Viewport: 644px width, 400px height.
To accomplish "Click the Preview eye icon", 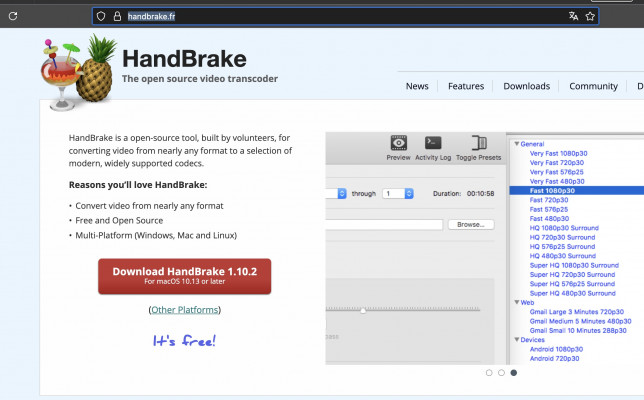I will click(x=398, y=144).
